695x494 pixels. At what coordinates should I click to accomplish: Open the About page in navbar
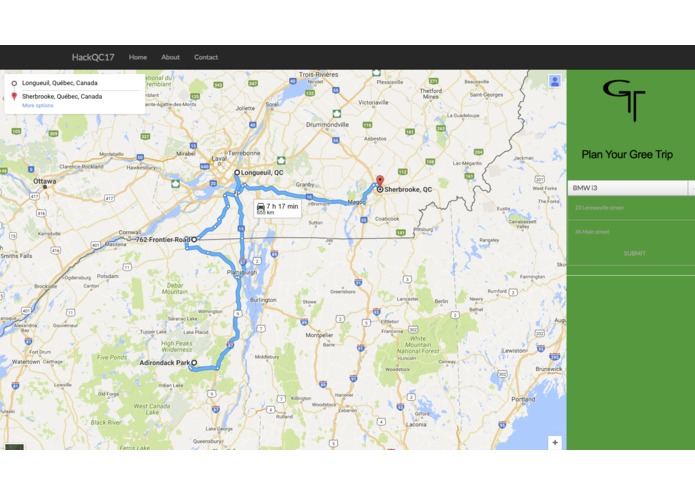(x=170, y=57)
